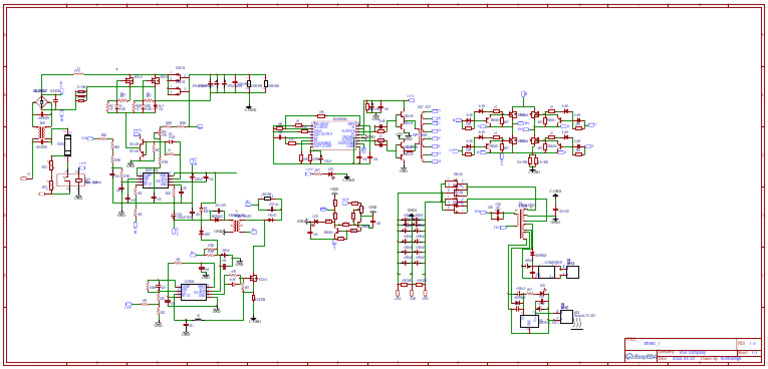Click the C_GND upward arrow at right

[x=555, y=195]
